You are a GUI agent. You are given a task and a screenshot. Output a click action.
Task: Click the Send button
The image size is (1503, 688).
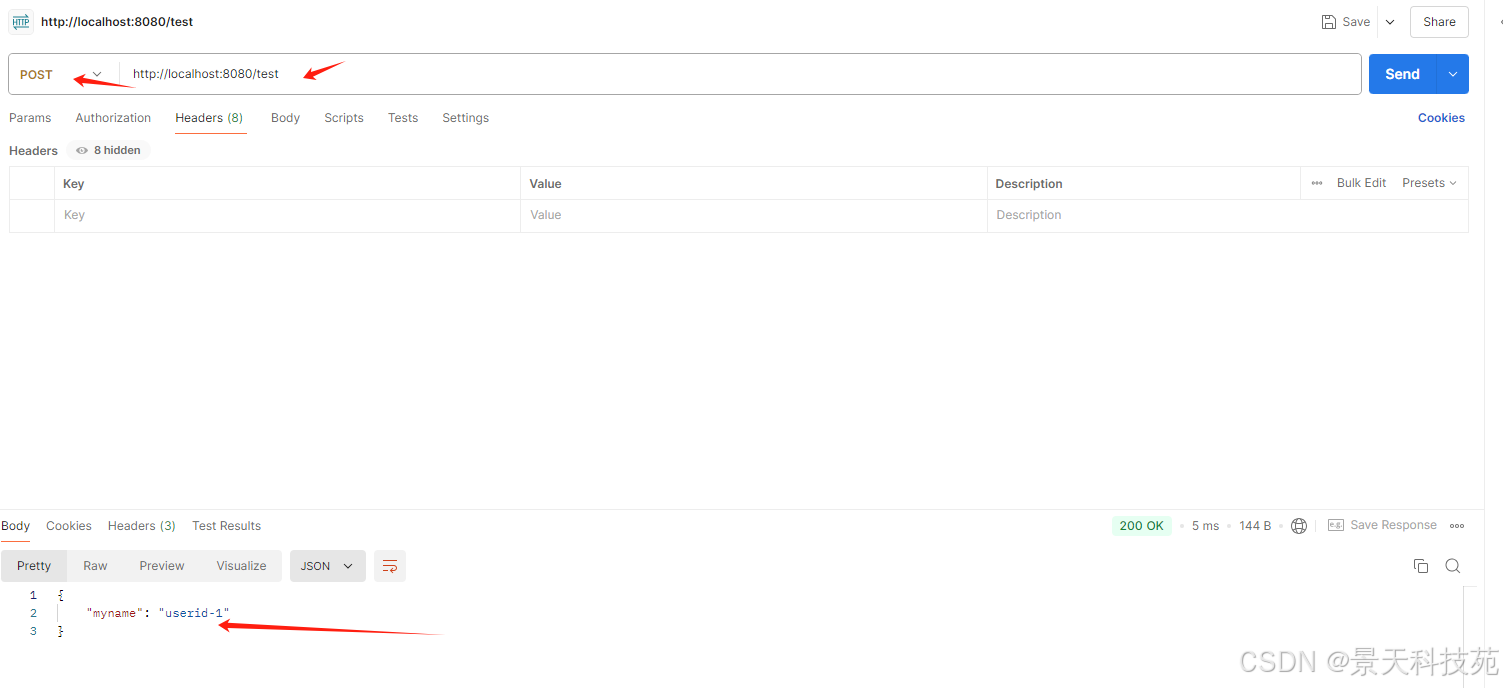pyautogui.click(x=1402, y=74)
